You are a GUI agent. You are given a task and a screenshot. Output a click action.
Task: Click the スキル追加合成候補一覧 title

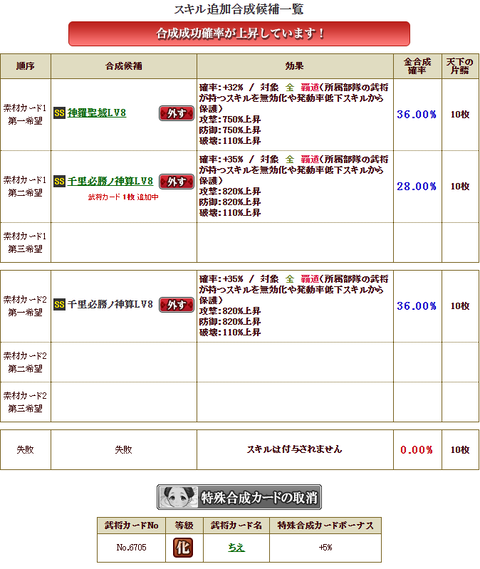pyautogui.click(x=239, y=9)
